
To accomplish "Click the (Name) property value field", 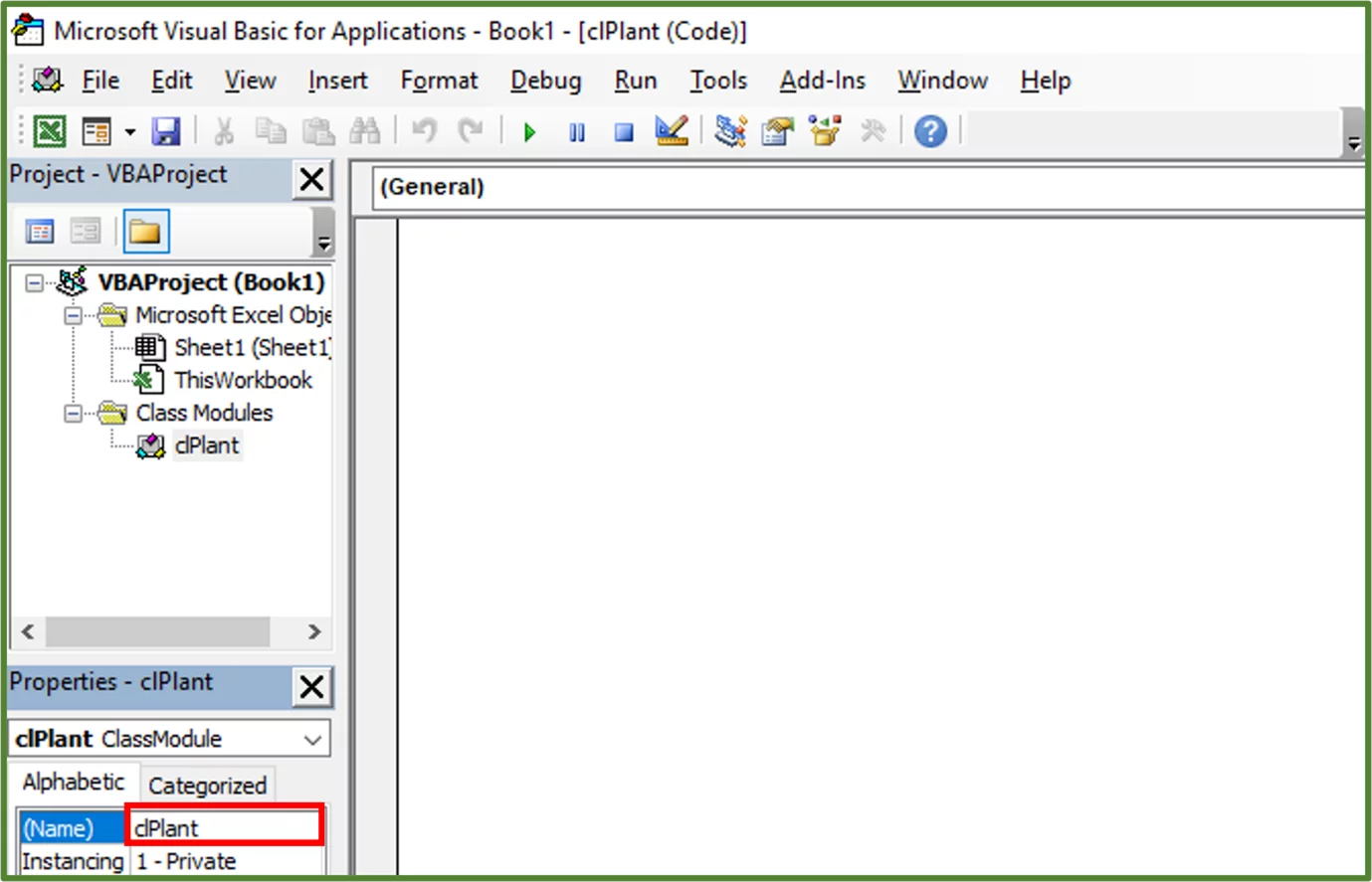I will [x=225, y=827].
